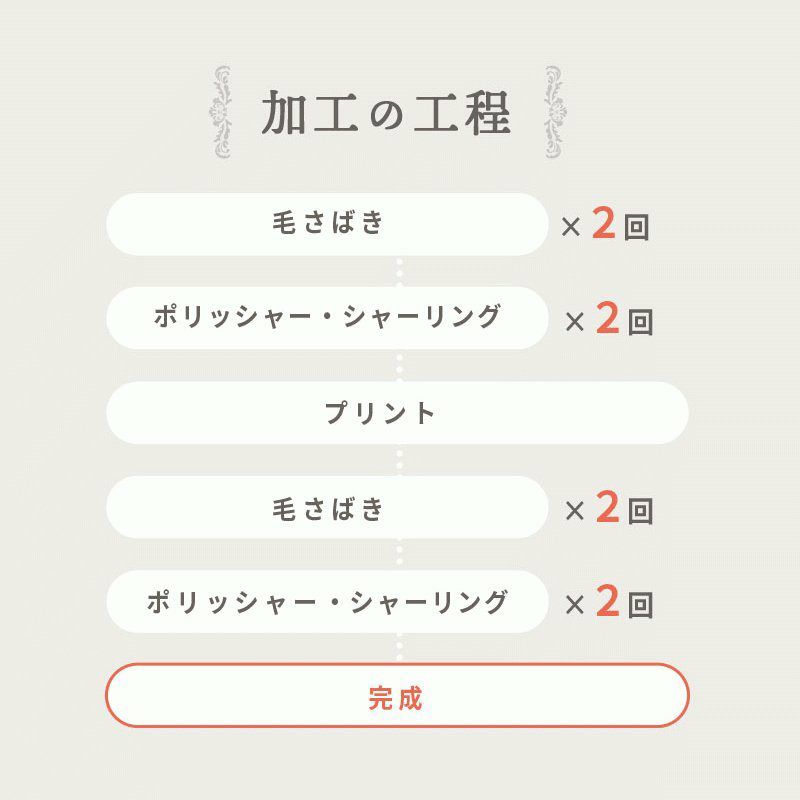Click the dotted connector directly below プリント
Screen dimensions: 800x800
pyautogui.click(x=398, y=460)
